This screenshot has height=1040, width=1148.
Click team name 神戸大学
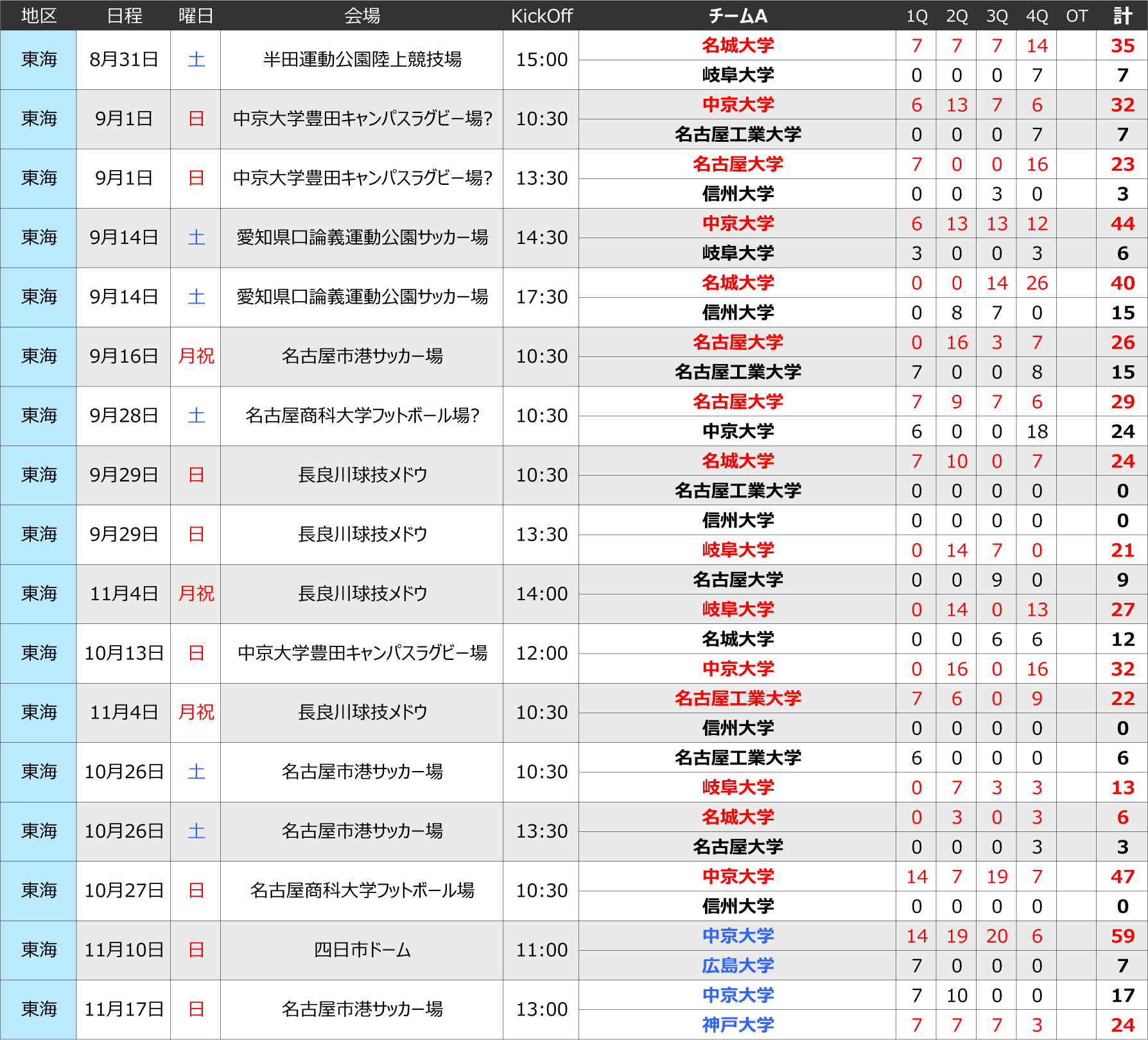738,1025
